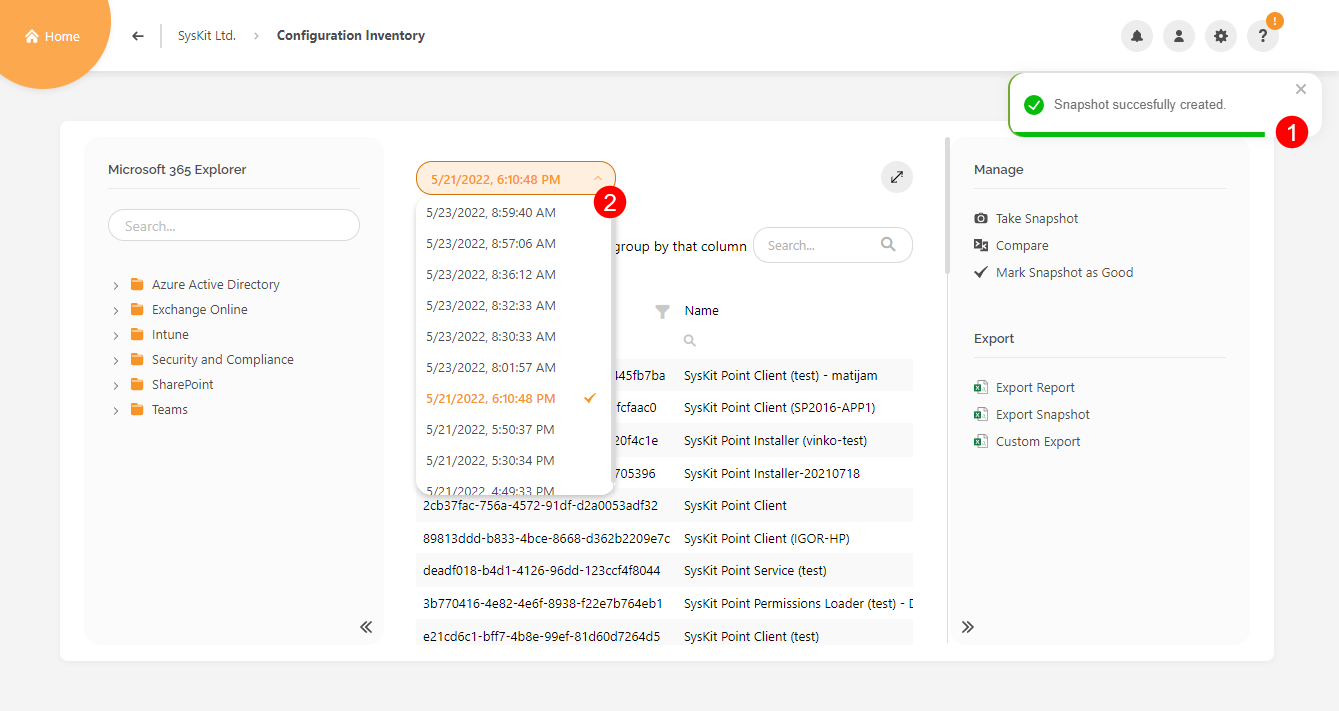Expand the Security and Compliance node
Image resolution: width=1339 pixels, height=711 pixels.
[x=116, y=360]
